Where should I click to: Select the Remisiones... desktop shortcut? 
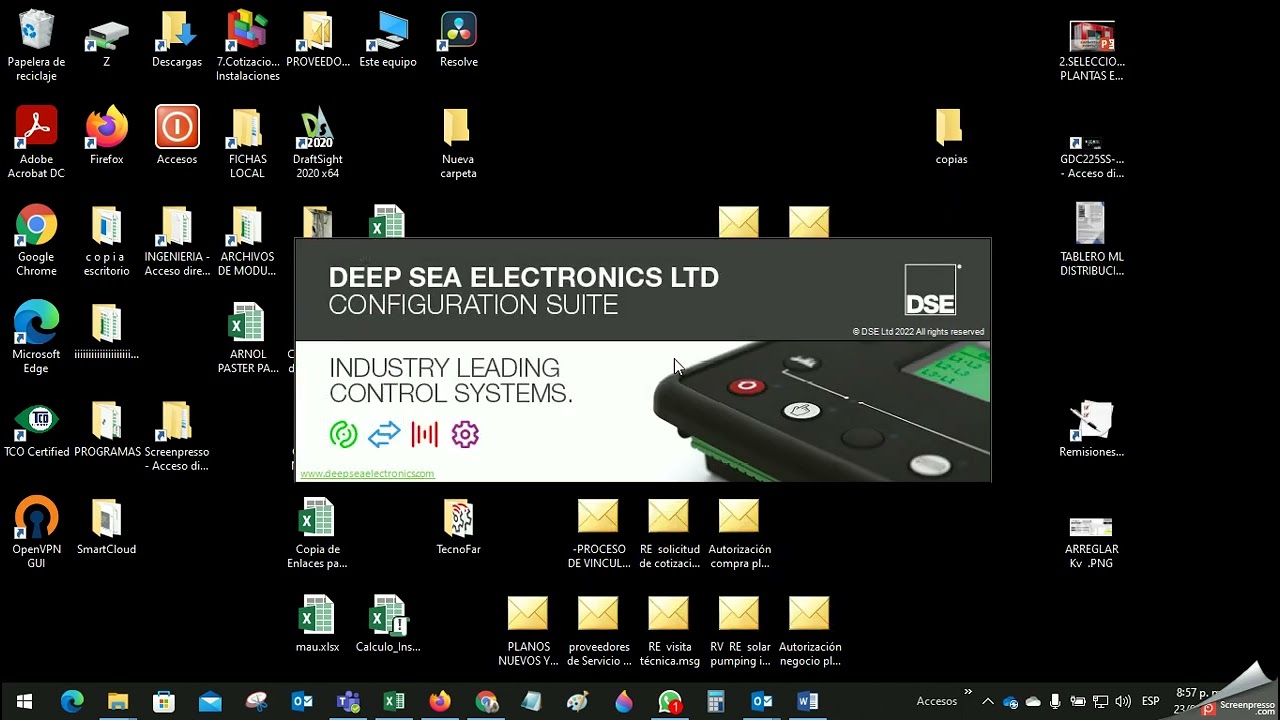click(x=1091, y=428)
